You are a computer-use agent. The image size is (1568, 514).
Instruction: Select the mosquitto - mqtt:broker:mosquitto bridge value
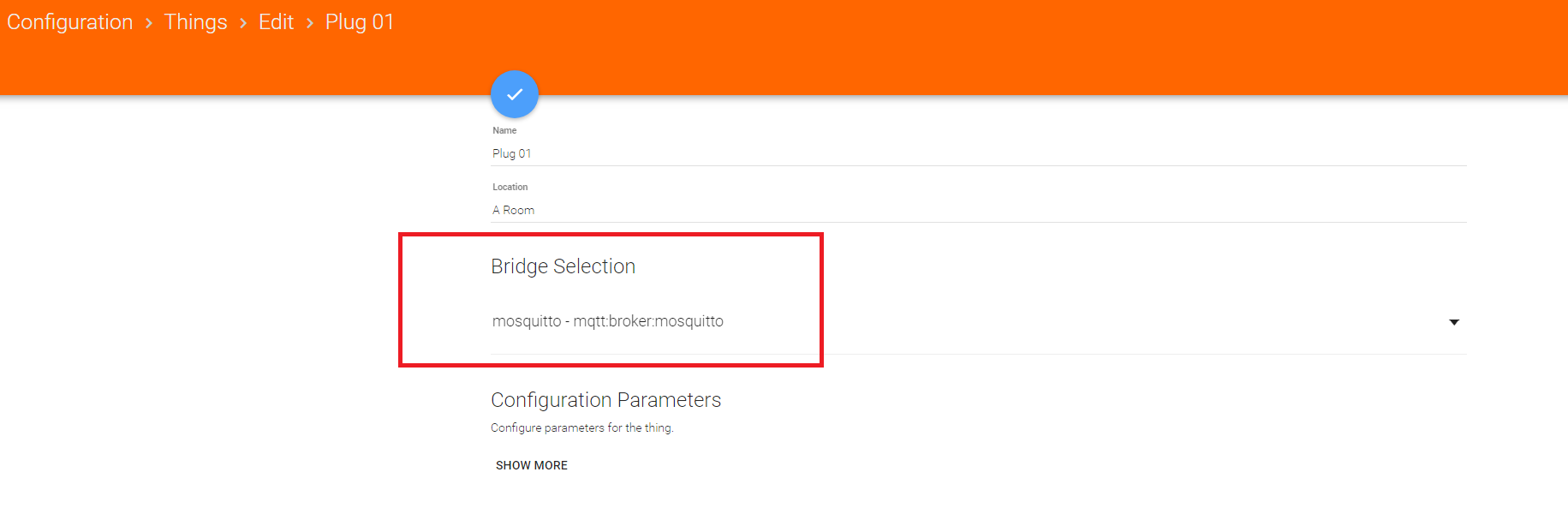click(608, 321)
